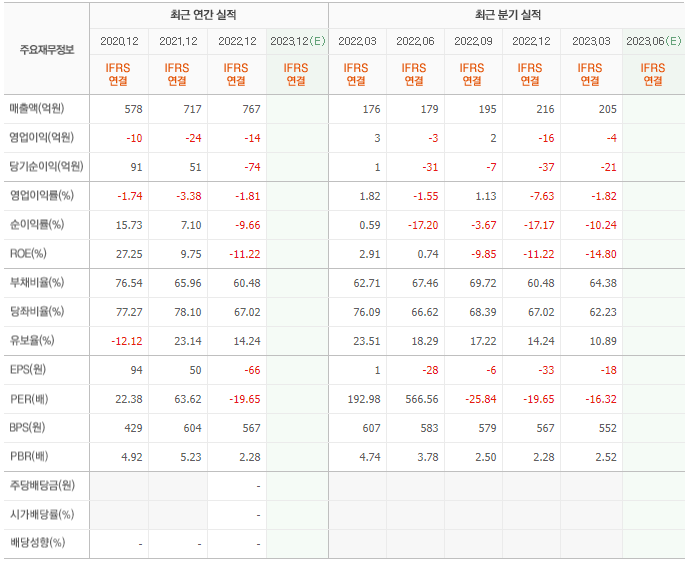Screen dimensions: 691x564
Task: Click the ROE value 27.25
Action: tap(129, 254)
